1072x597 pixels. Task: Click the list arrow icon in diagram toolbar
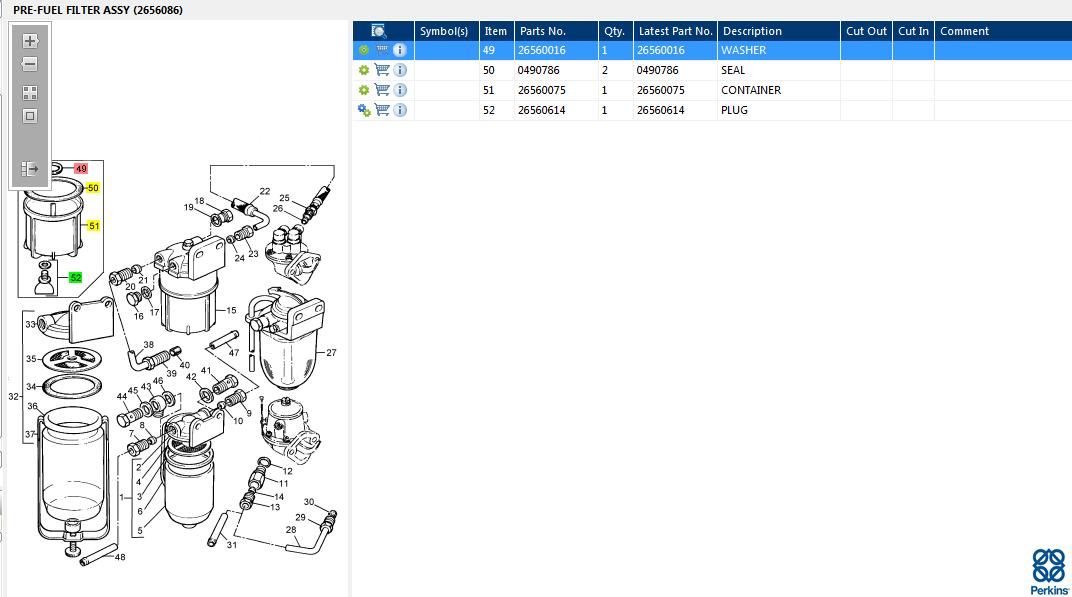[x=30, y=169]
